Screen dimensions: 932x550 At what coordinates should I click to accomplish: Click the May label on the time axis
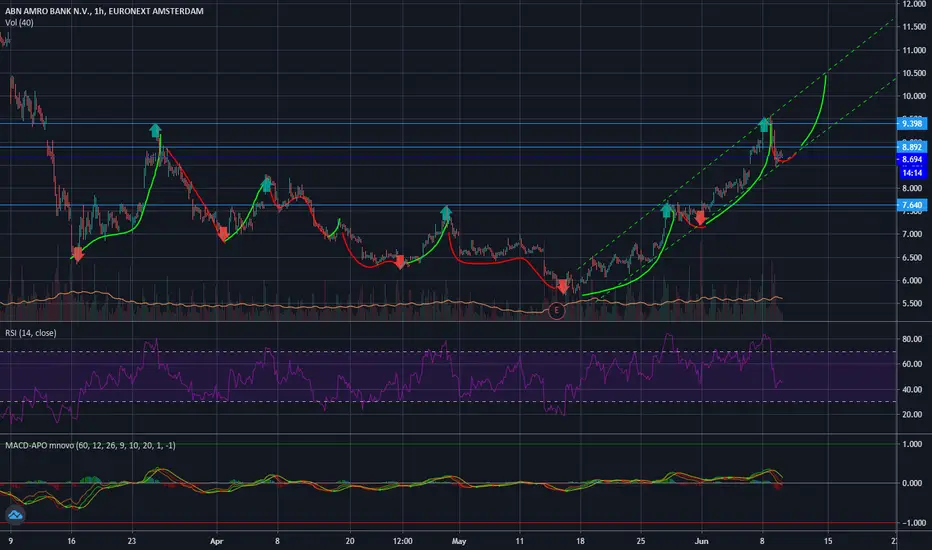tap(459, 541)
